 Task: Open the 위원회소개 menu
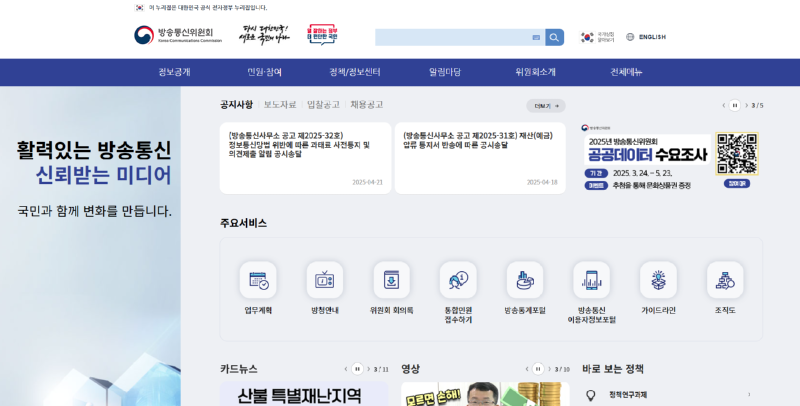point(535,72)
